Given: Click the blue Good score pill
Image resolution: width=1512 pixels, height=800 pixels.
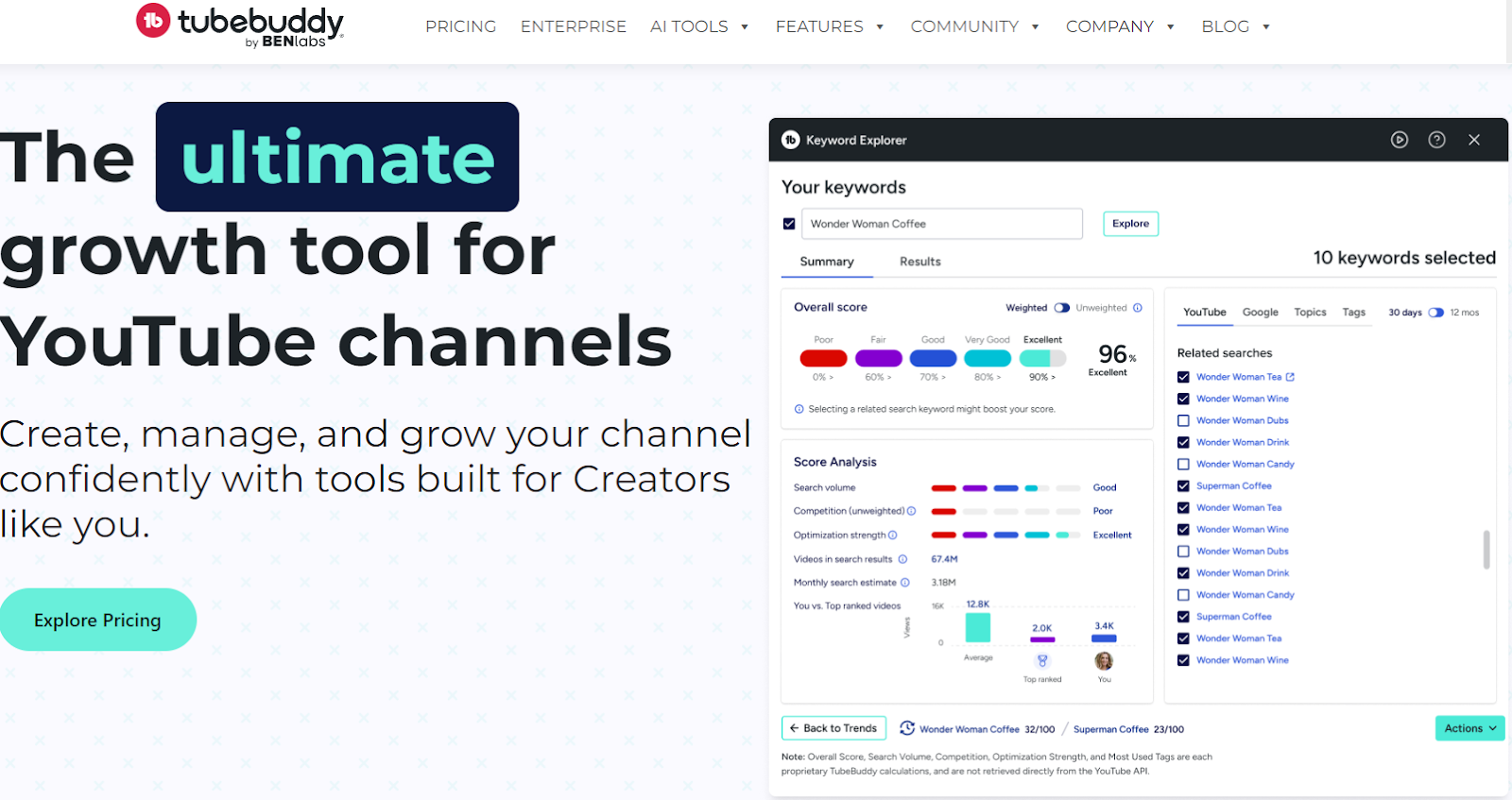Looking at the screenshot, I should tap(933, 358).
